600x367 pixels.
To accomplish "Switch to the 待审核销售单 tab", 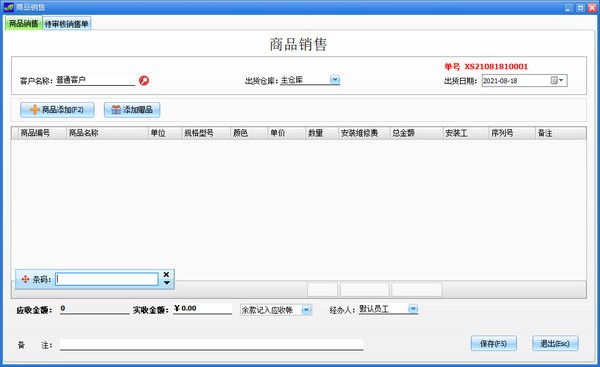I will [67, 24].
